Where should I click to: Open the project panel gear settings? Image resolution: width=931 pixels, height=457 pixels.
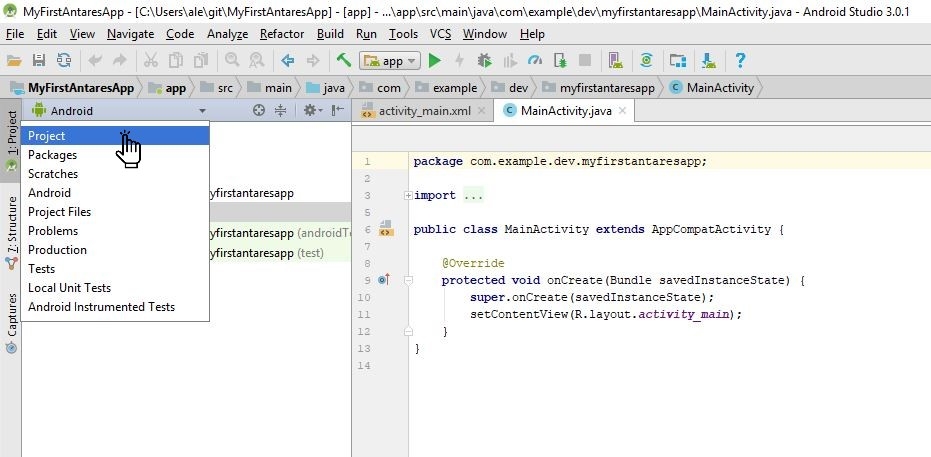(310, 111)
